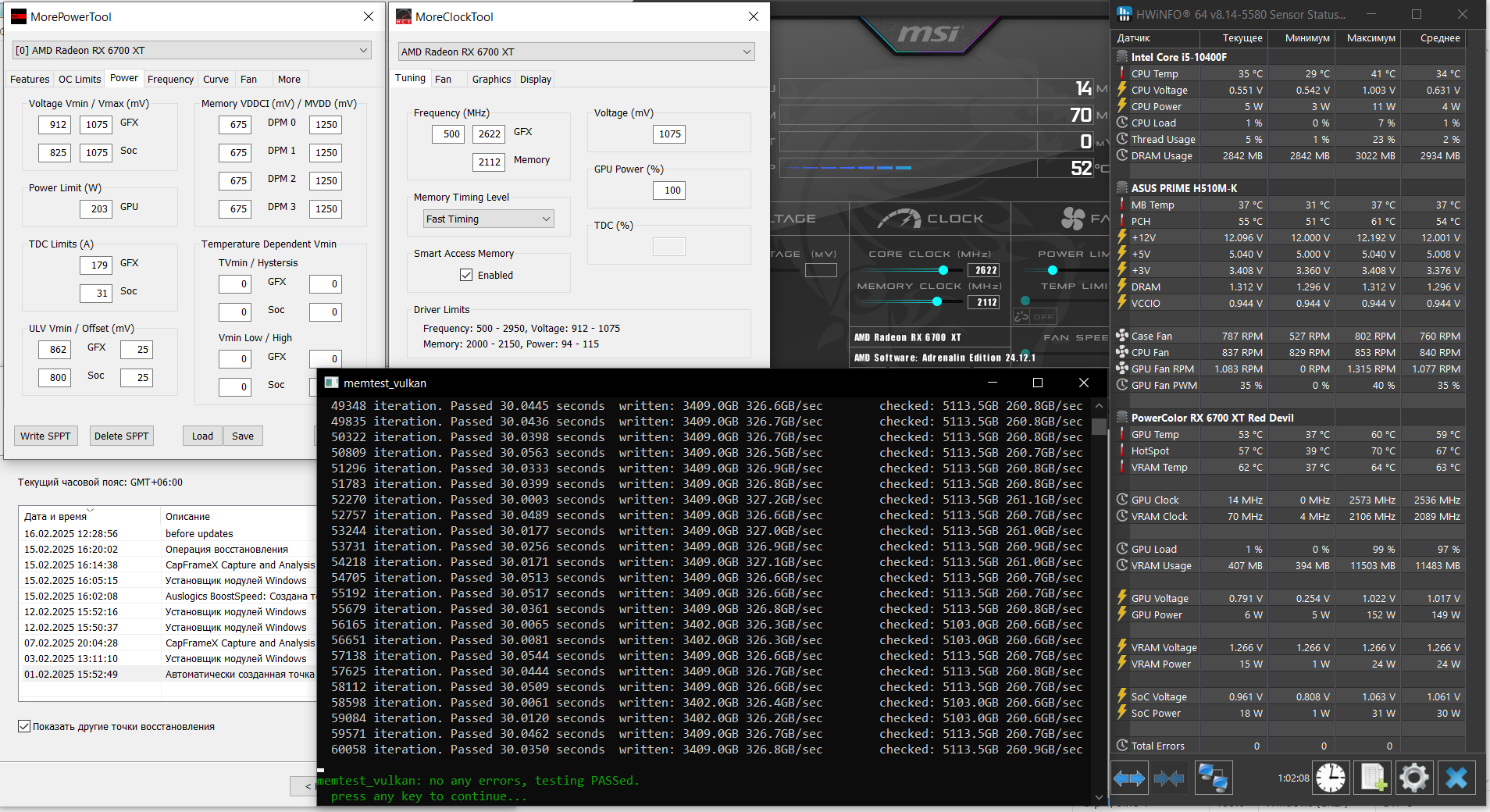Click Afterburner core clock value box 2622
Viewport: 1490px width, 812px height.
point(985,270)
